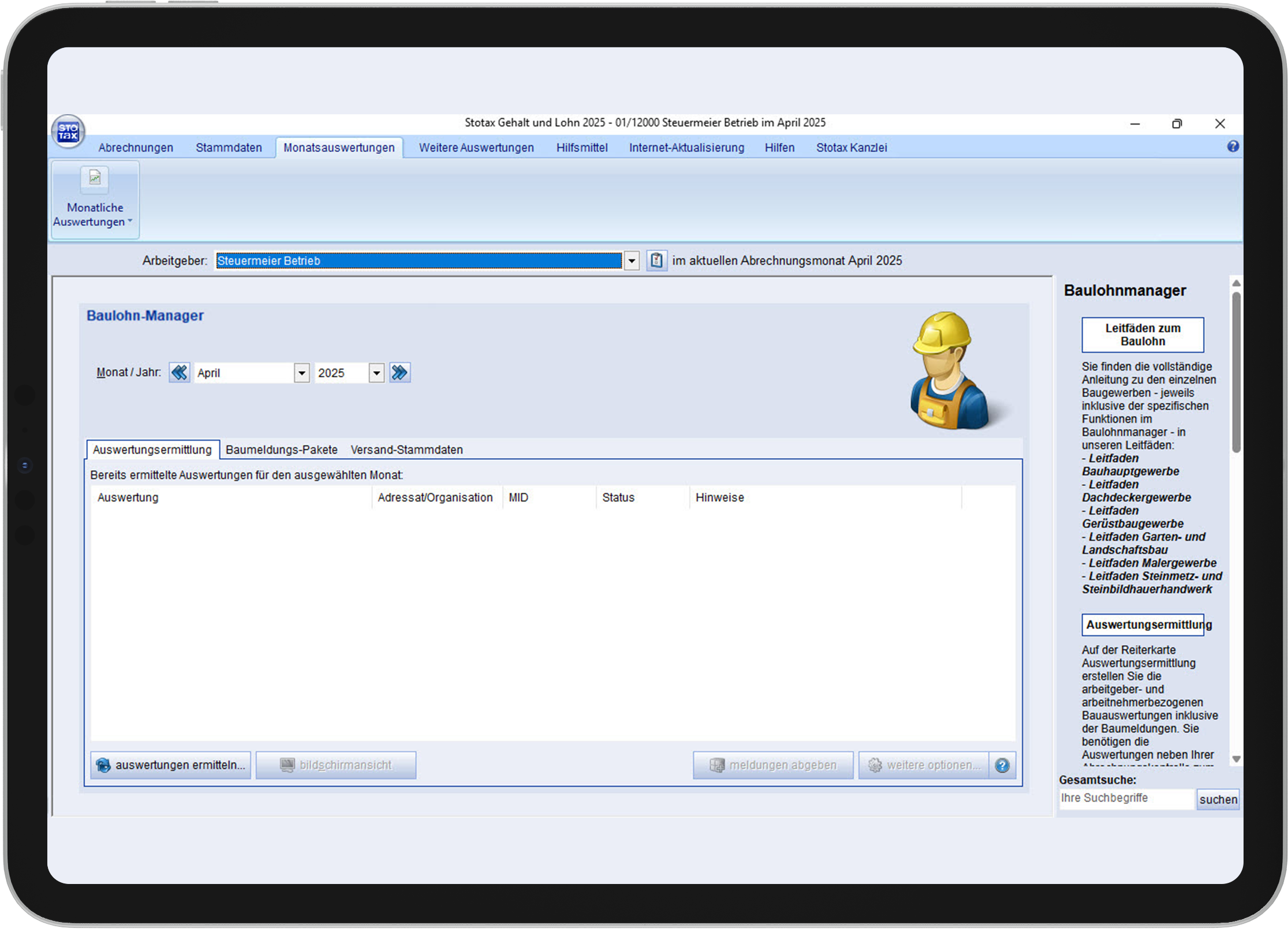Open the Leitfaden Gerüstbaugewerbe link
Viewport: 1288px width, 929px height.
click(x=1133, y=517)
